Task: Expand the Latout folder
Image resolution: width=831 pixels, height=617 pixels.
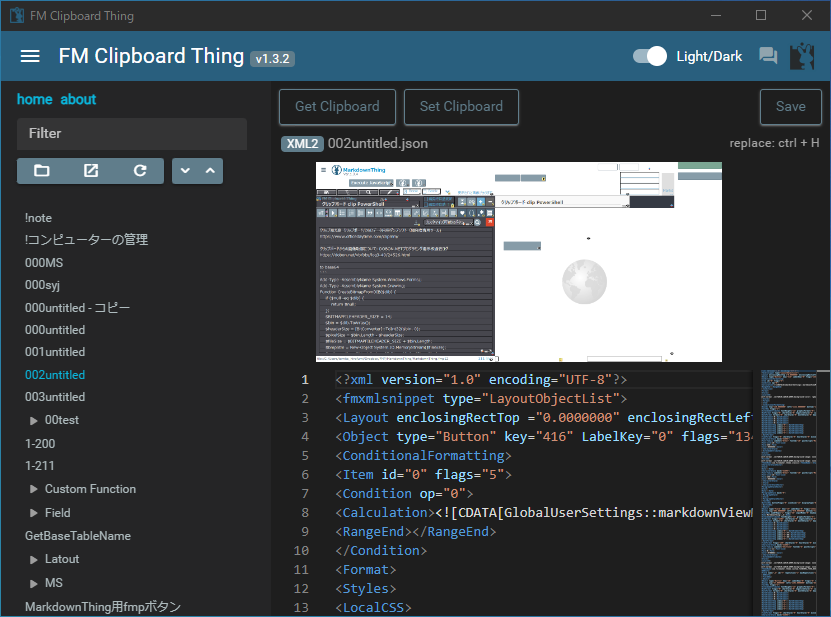Action: [34, 559]
